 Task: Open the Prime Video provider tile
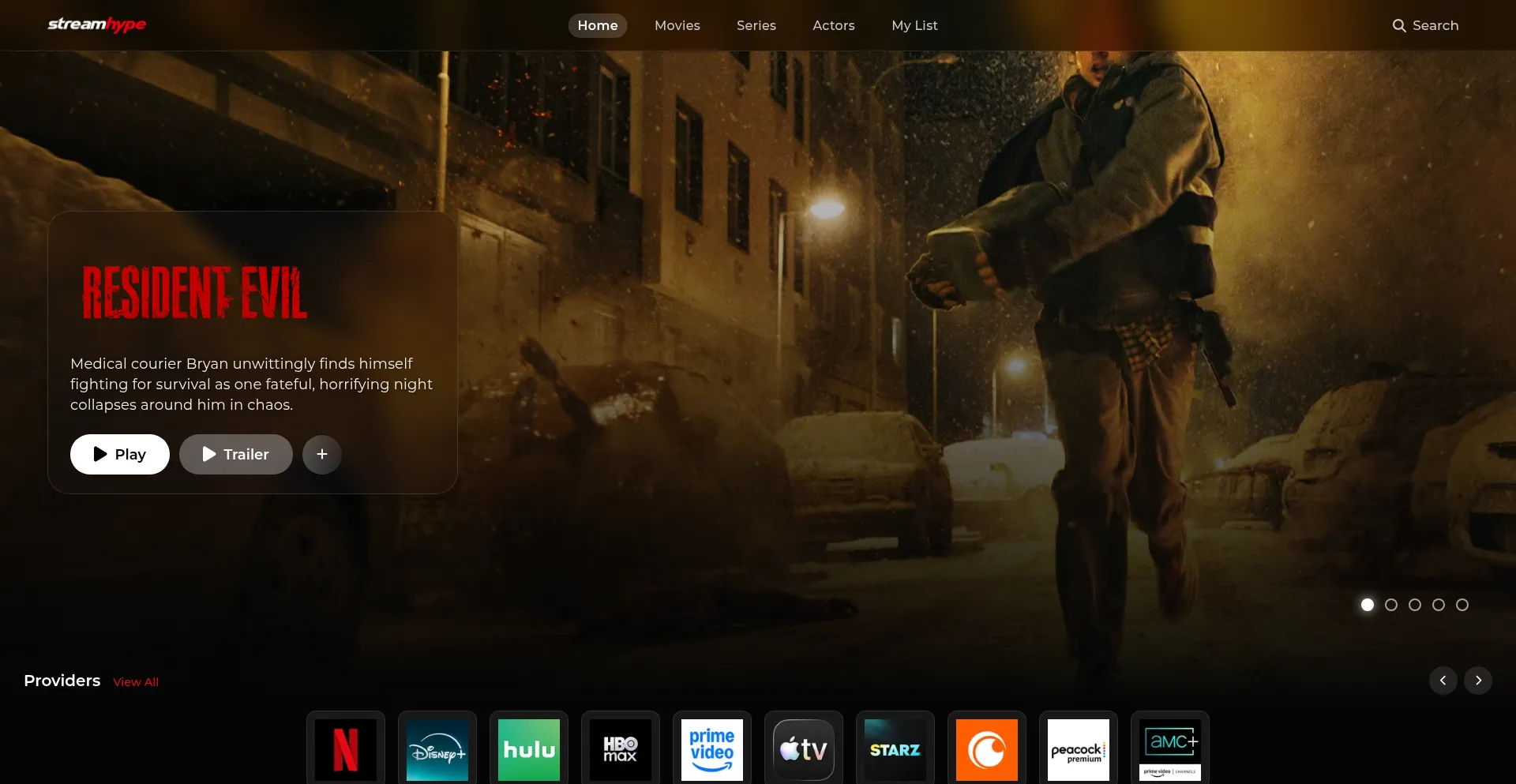712,748
